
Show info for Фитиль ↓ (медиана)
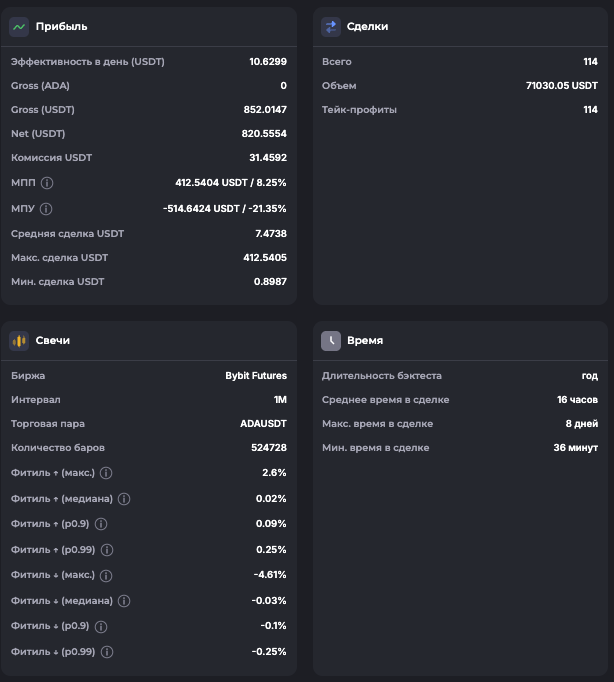[x=124, y=601]
